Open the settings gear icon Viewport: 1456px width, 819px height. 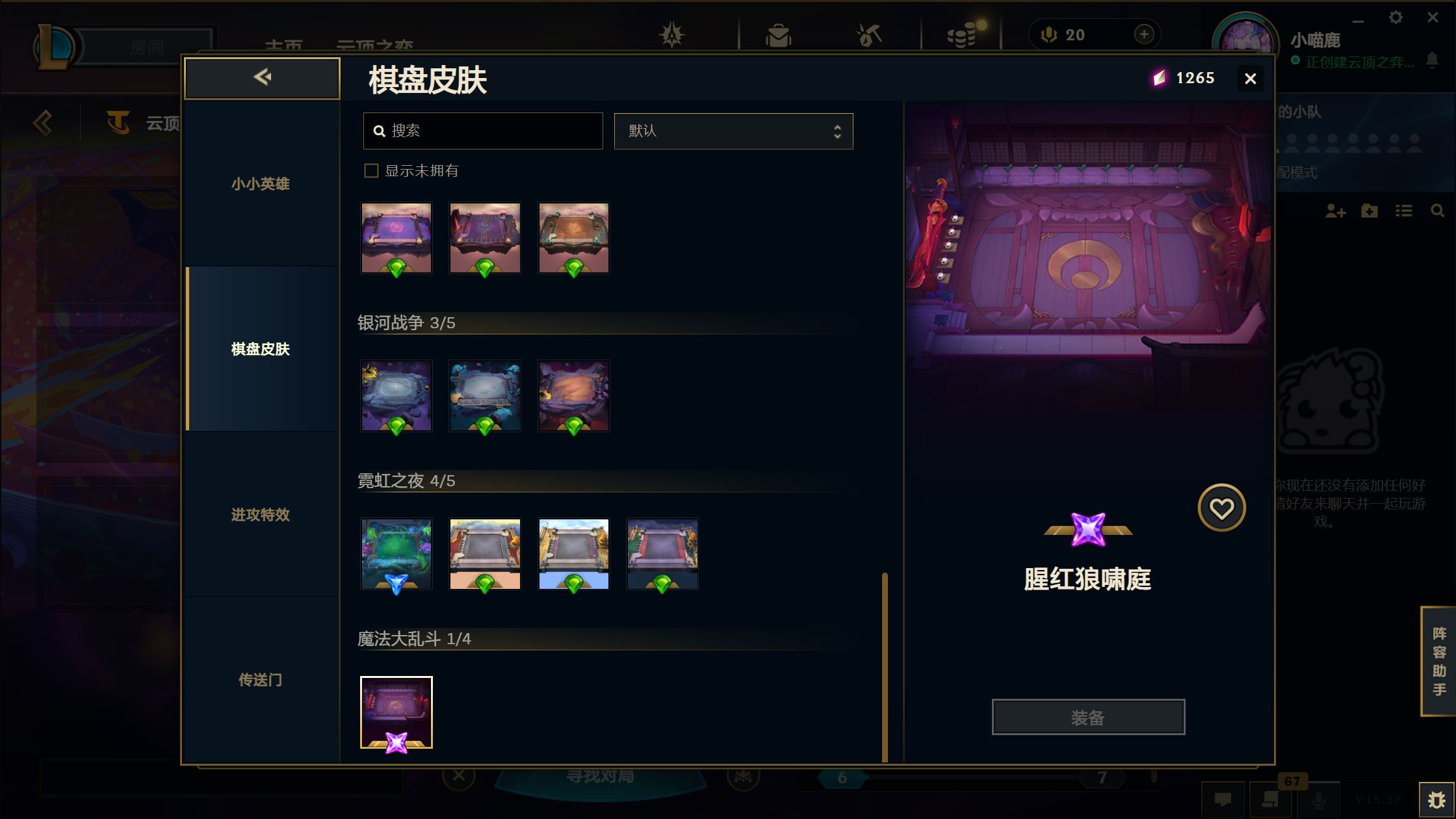(x=1396, y=18)
